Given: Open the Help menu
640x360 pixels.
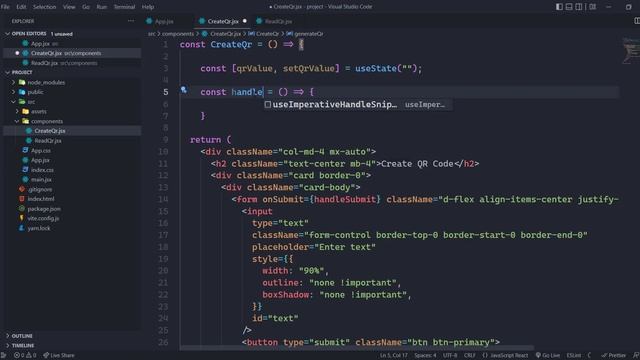Looking at the screenshot, I should pos(148,7).
